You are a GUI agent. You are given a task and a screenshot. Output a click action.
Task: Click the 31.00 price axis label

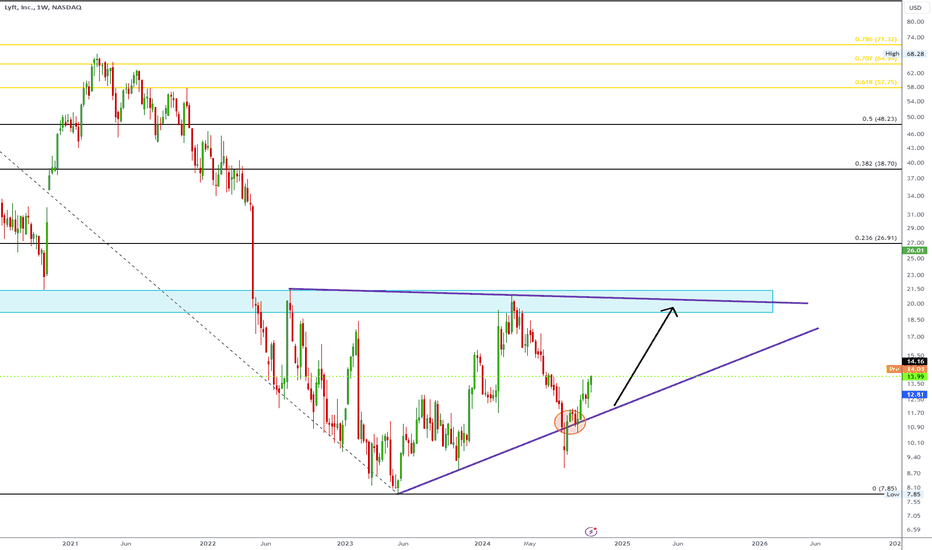915,215
